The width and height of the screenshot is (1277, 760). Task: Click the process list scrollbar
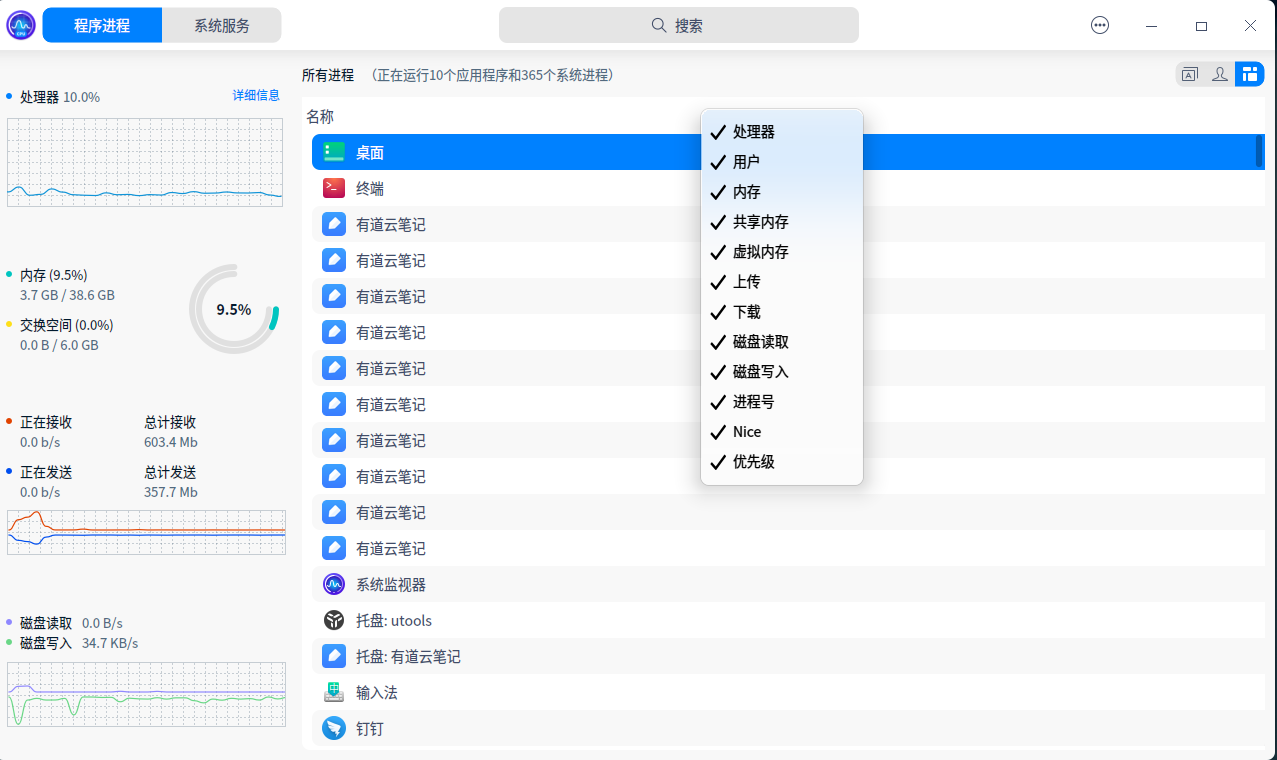point(1259,151)
